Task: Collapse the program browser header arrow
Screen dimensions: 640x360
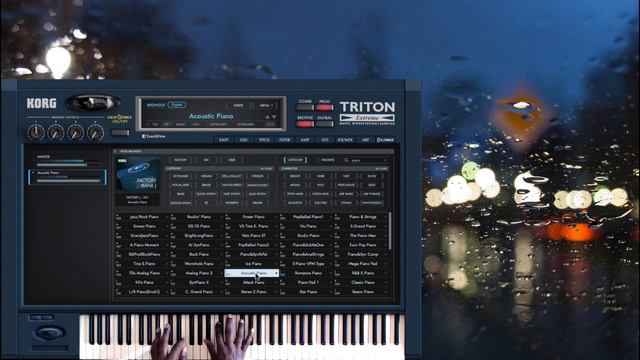Action: click(x=116, y=151)
